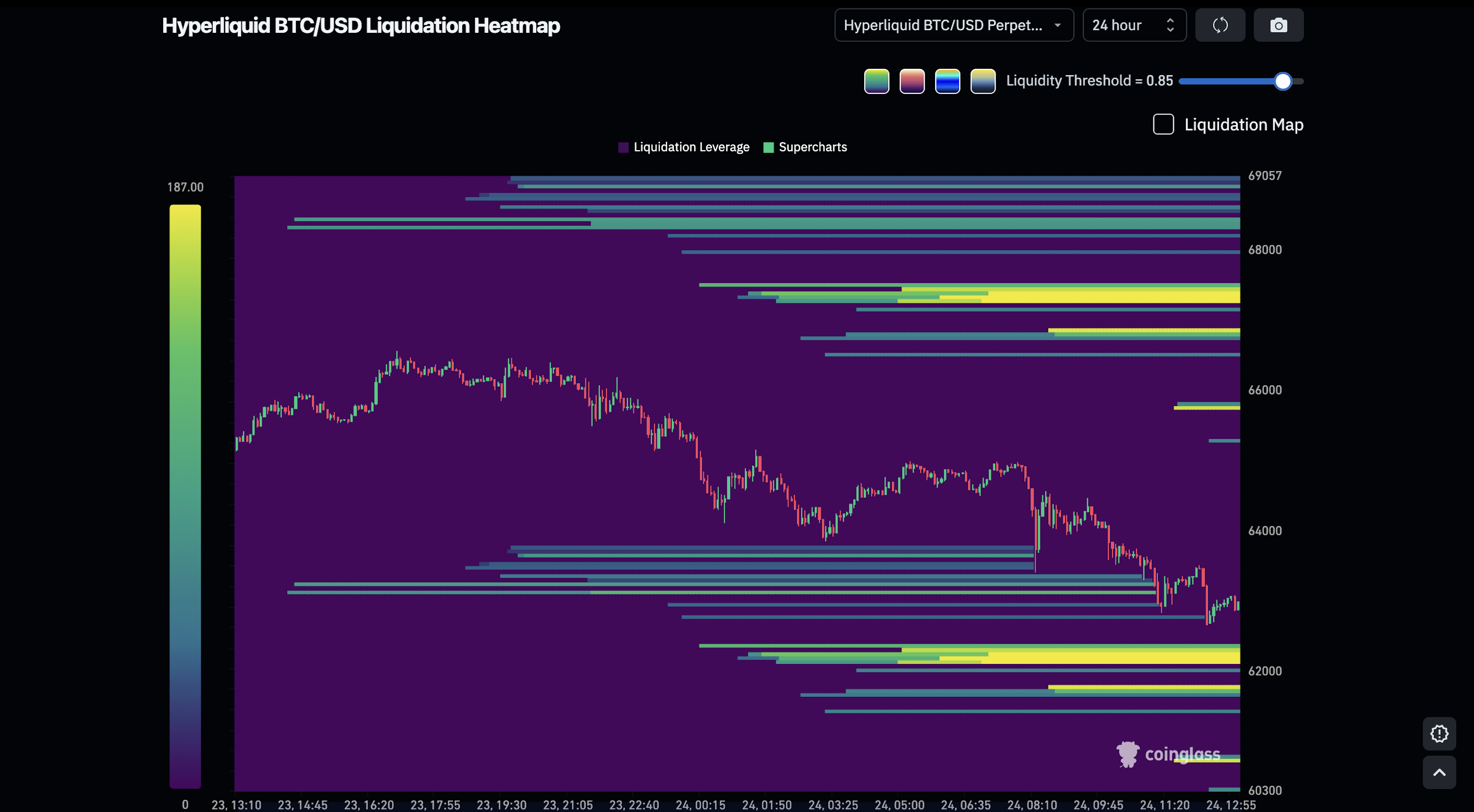Viewport: 1474px width, 812px height.
Task: Click the Liquidation Leverage legend label
Action: 692,147
